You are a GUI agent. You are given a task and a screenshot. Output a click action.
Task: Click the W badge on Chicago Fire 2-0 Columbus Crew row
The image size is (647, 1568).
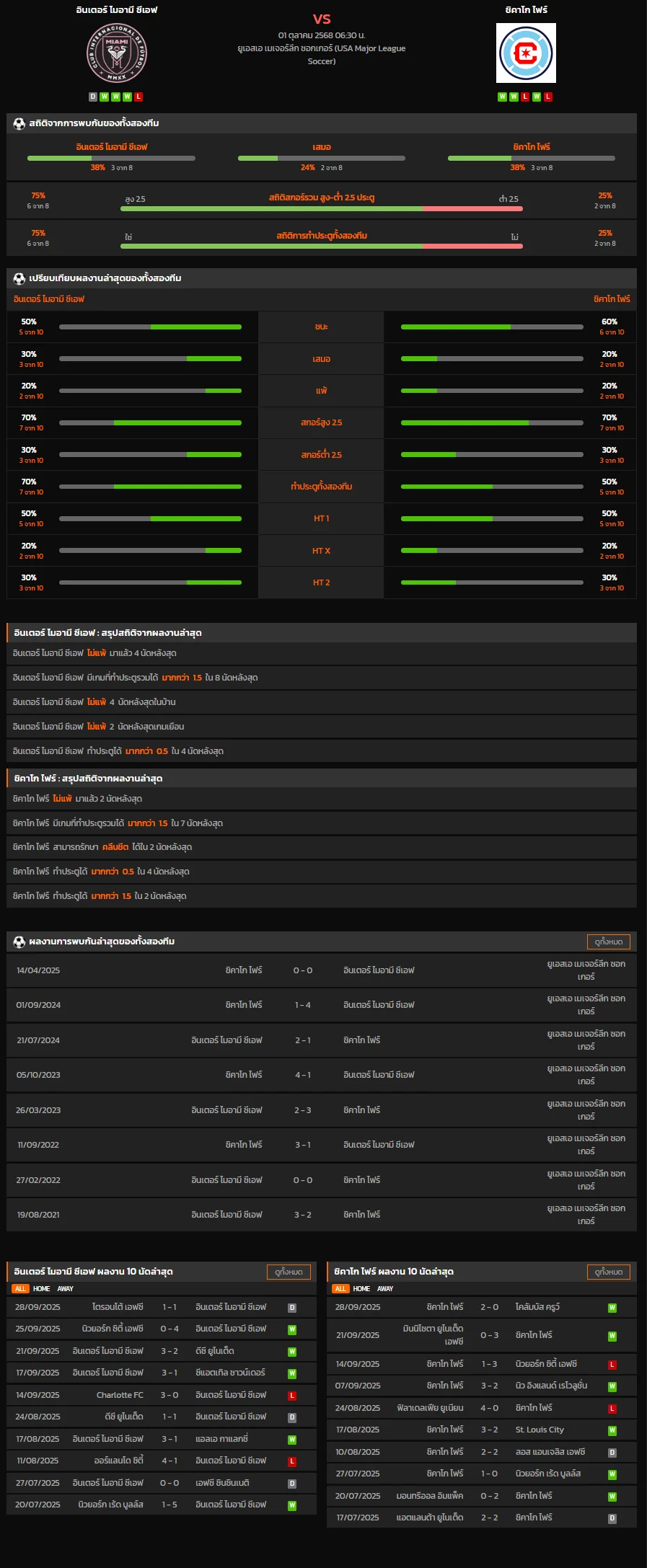[x=612, y=1308]
